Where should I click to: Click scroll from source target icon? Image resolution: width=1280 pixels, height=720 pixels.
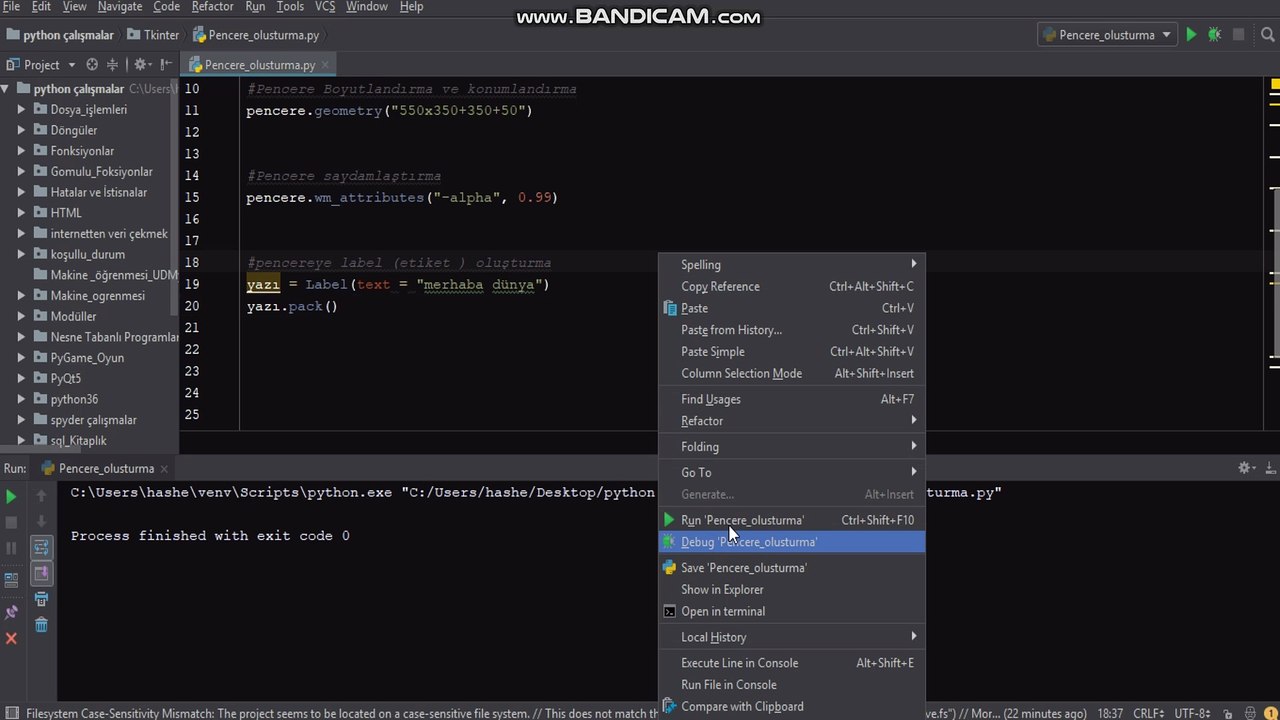92,64
